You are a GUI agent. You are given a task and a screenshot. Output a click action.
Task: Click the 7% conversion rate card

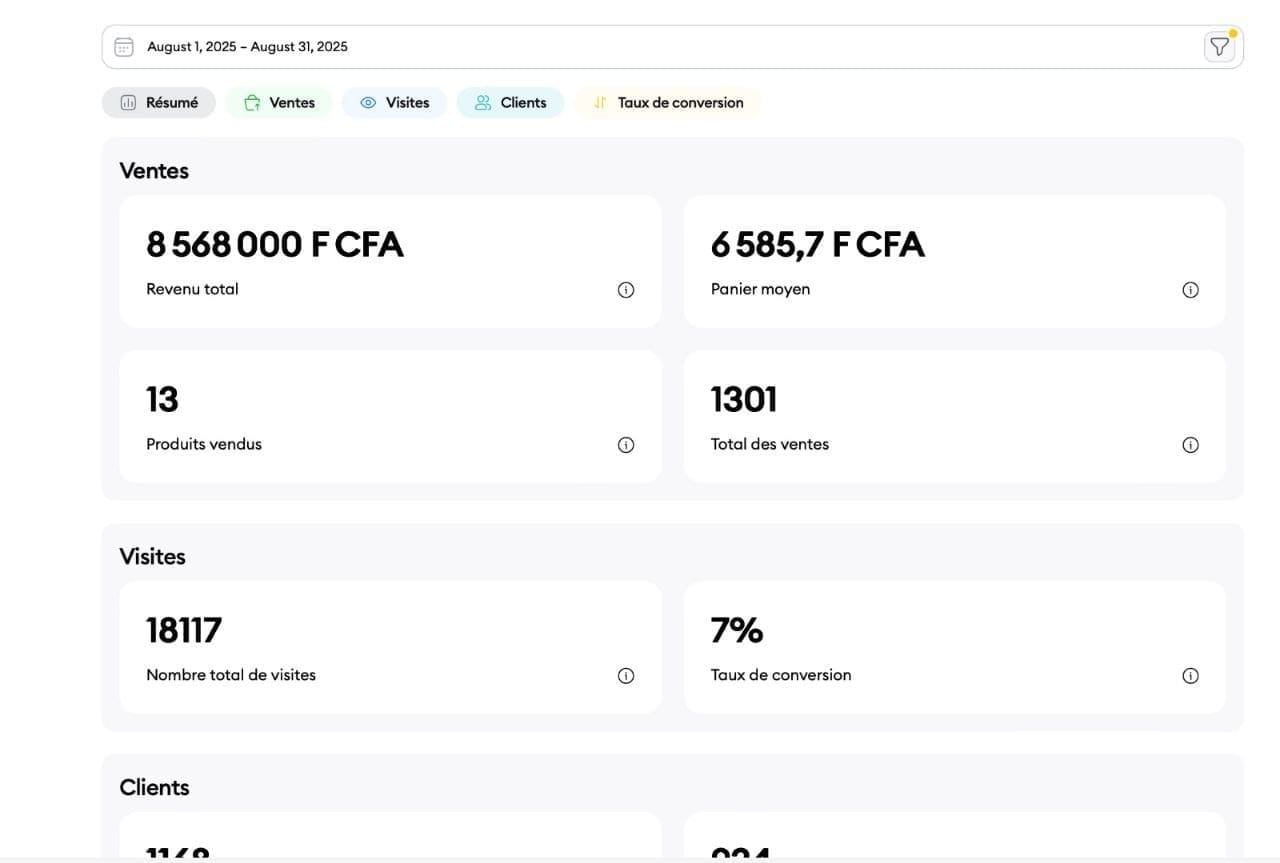(x=955, y=647)
